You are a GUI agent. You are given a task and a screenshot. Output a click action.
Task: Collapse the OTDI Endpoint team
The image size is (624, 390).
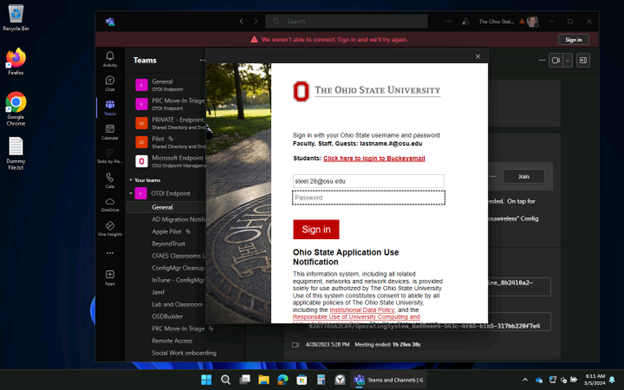pos(131,193)
